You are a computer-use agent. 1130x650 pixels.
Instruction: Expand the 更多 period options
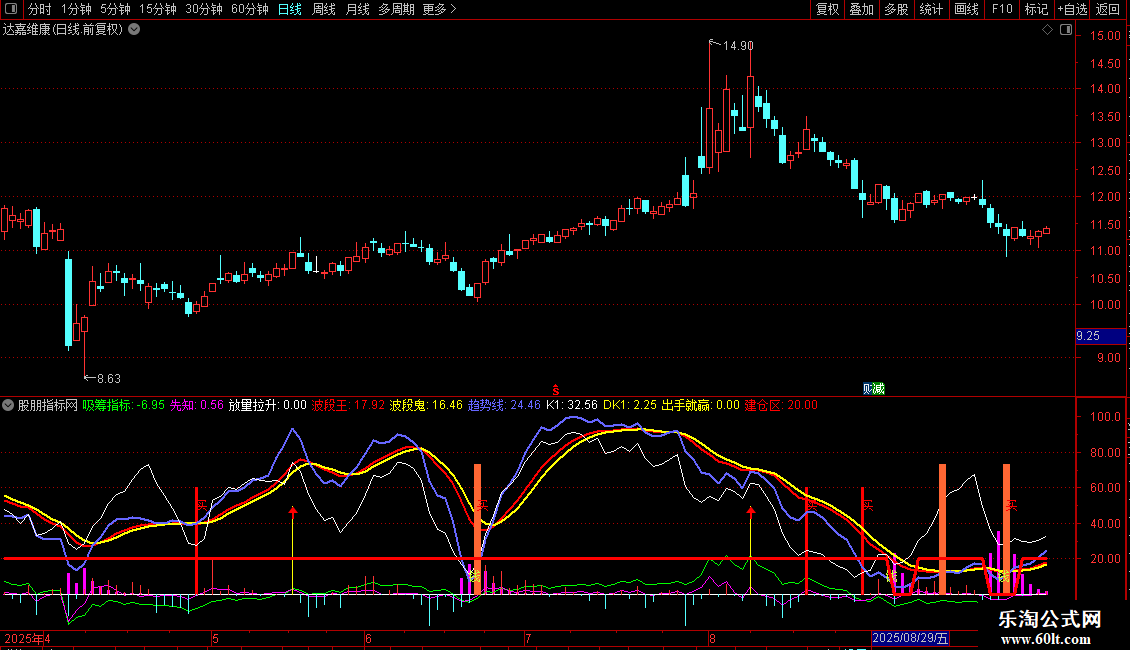[440, 9]
